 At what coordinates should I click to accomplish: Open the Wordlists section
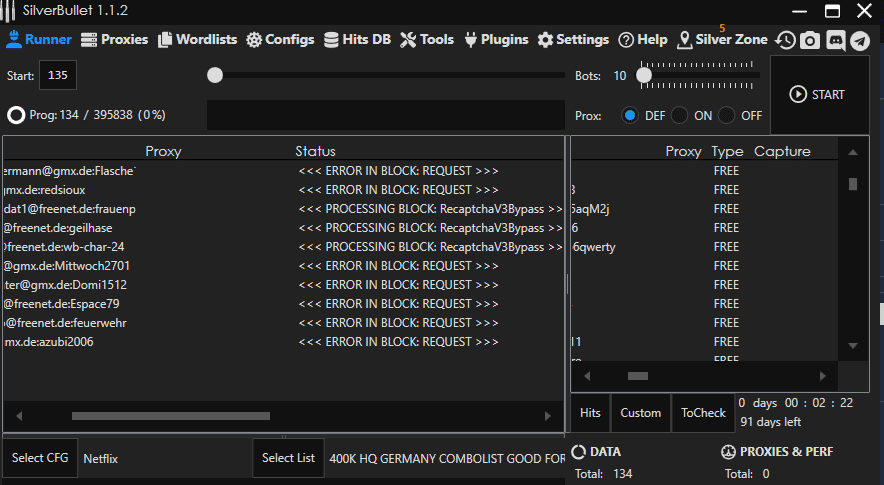coord(197,39)
